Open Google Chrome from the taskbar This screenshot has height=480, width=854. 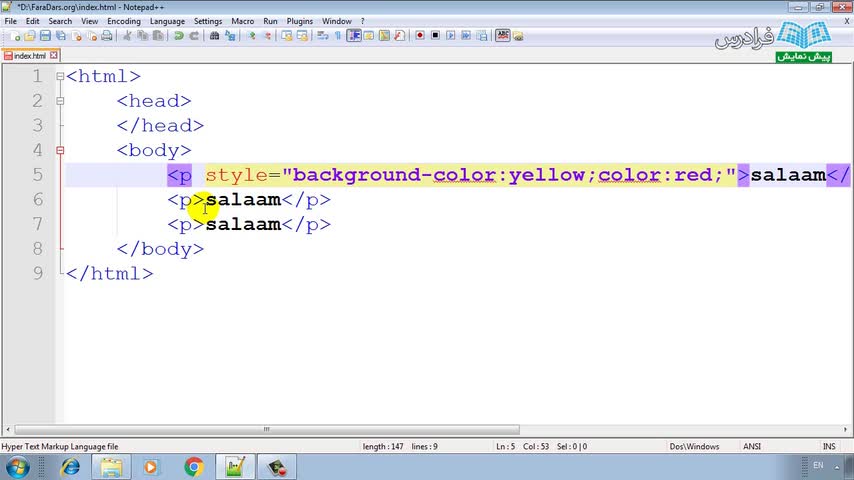point(193,467)
